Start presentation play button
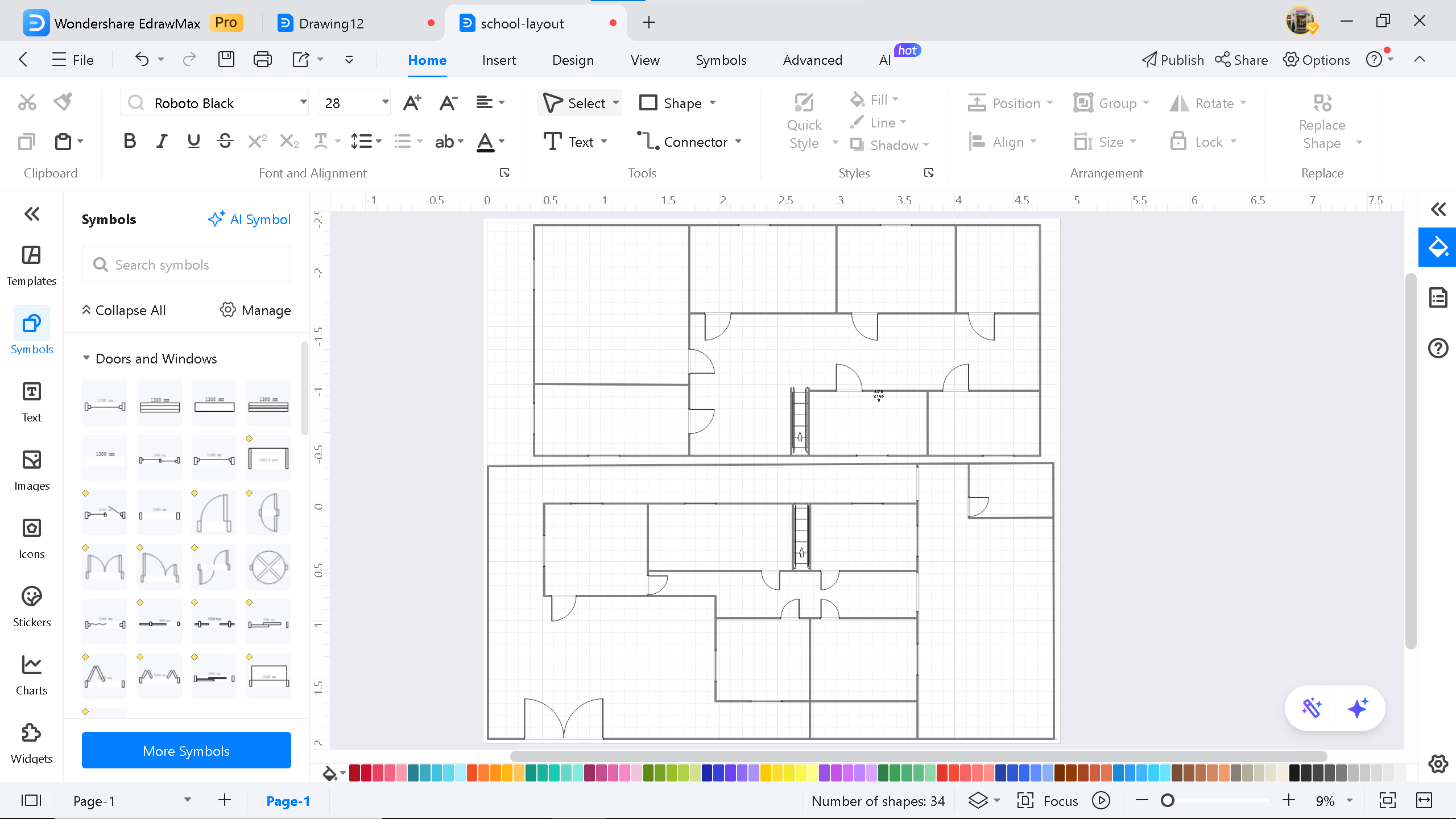 [x=1101, y=801]
